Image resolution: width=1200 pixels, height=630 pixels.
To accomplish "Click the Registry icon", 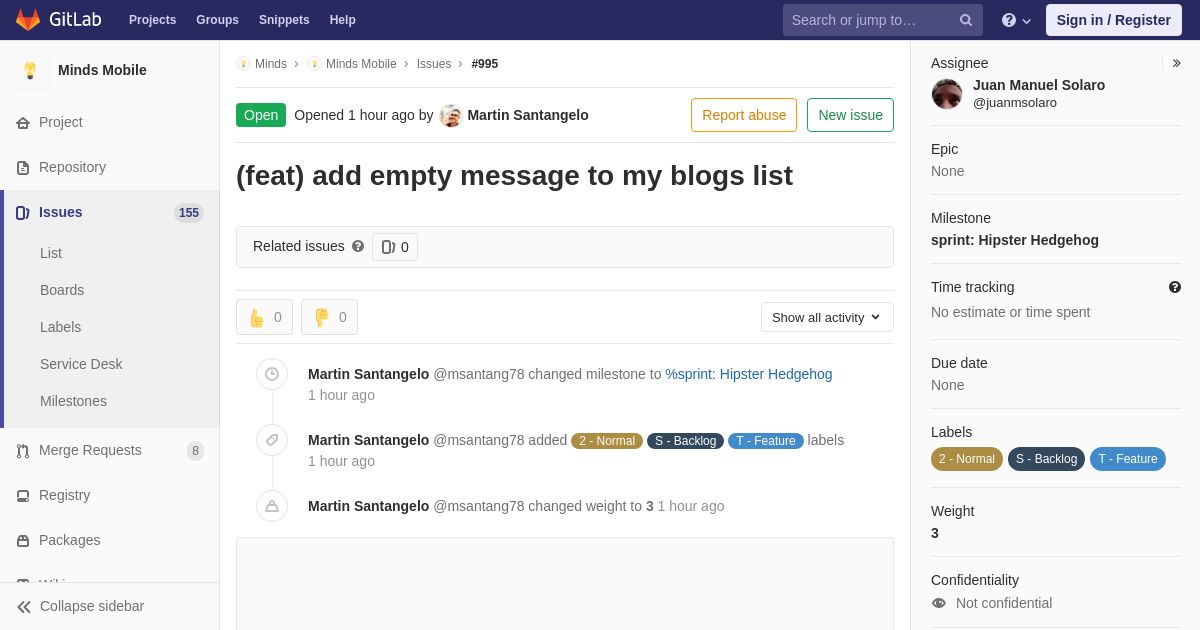I will pos(23,496).
